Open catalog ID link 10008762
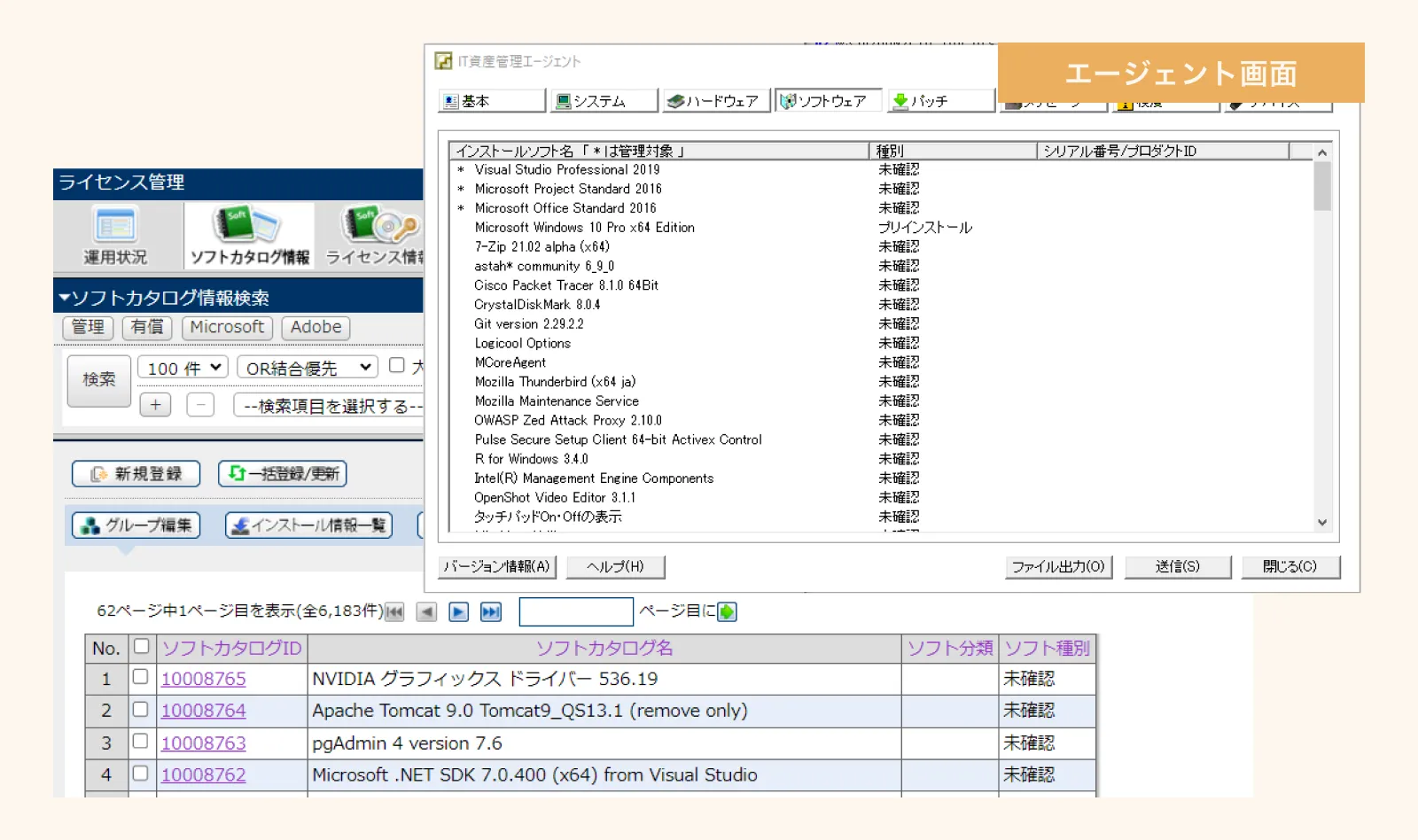The height and width of the screenshot is (840, 1418). 203,774
